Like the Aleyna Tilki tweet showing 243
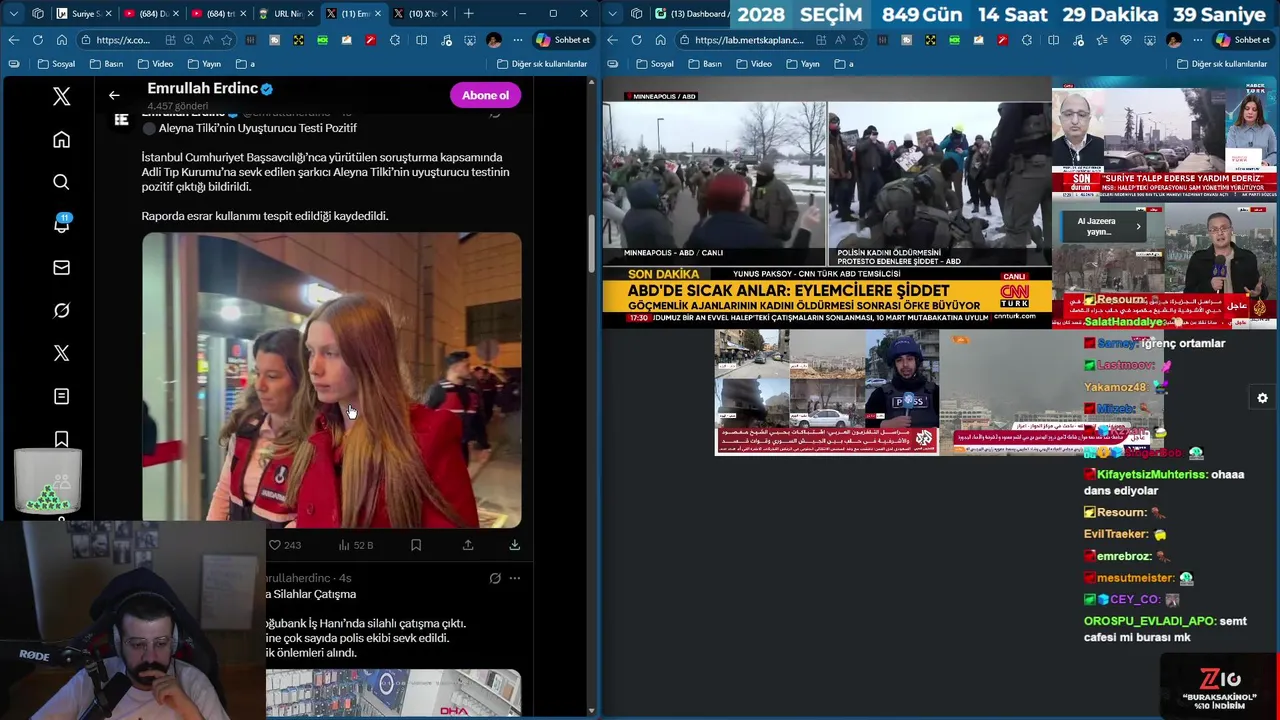 coord(284,545)
